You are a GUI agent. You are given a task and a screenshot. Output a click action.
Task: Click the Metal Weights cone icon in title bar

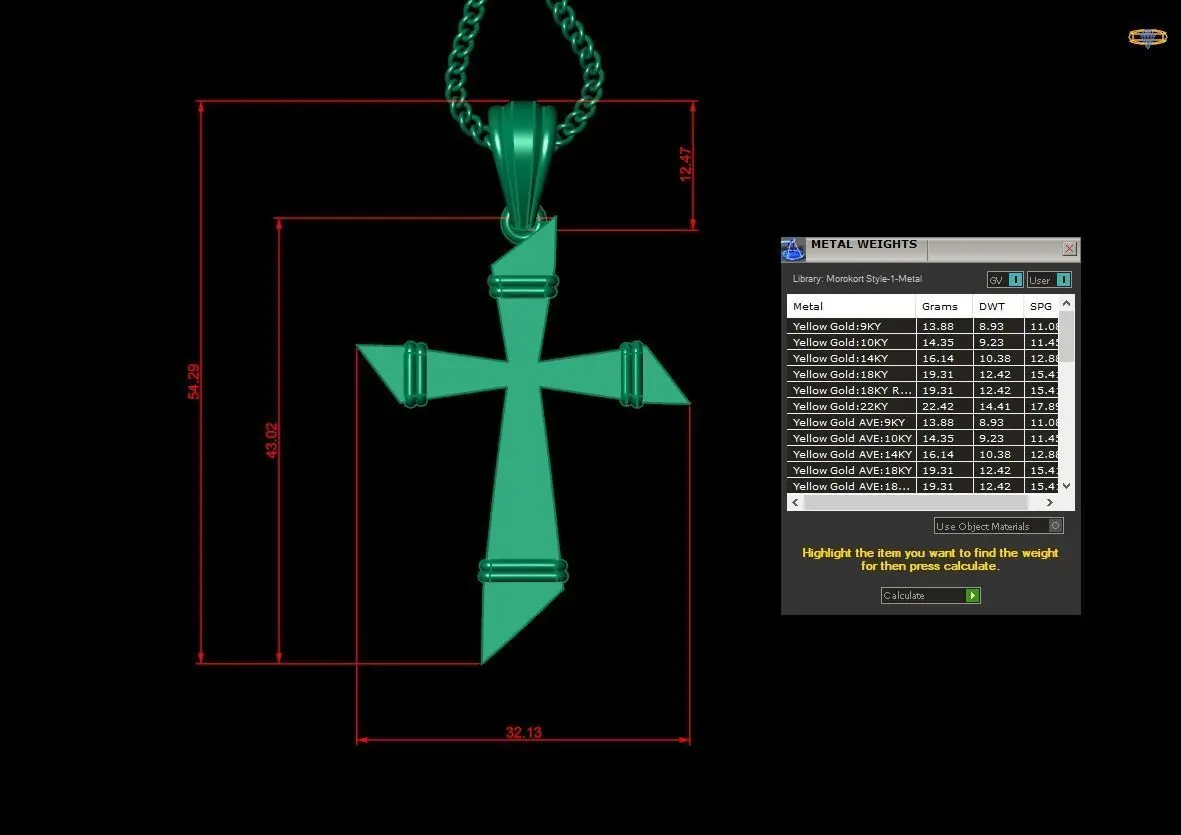pyautogui.click(x=792, y=249)
